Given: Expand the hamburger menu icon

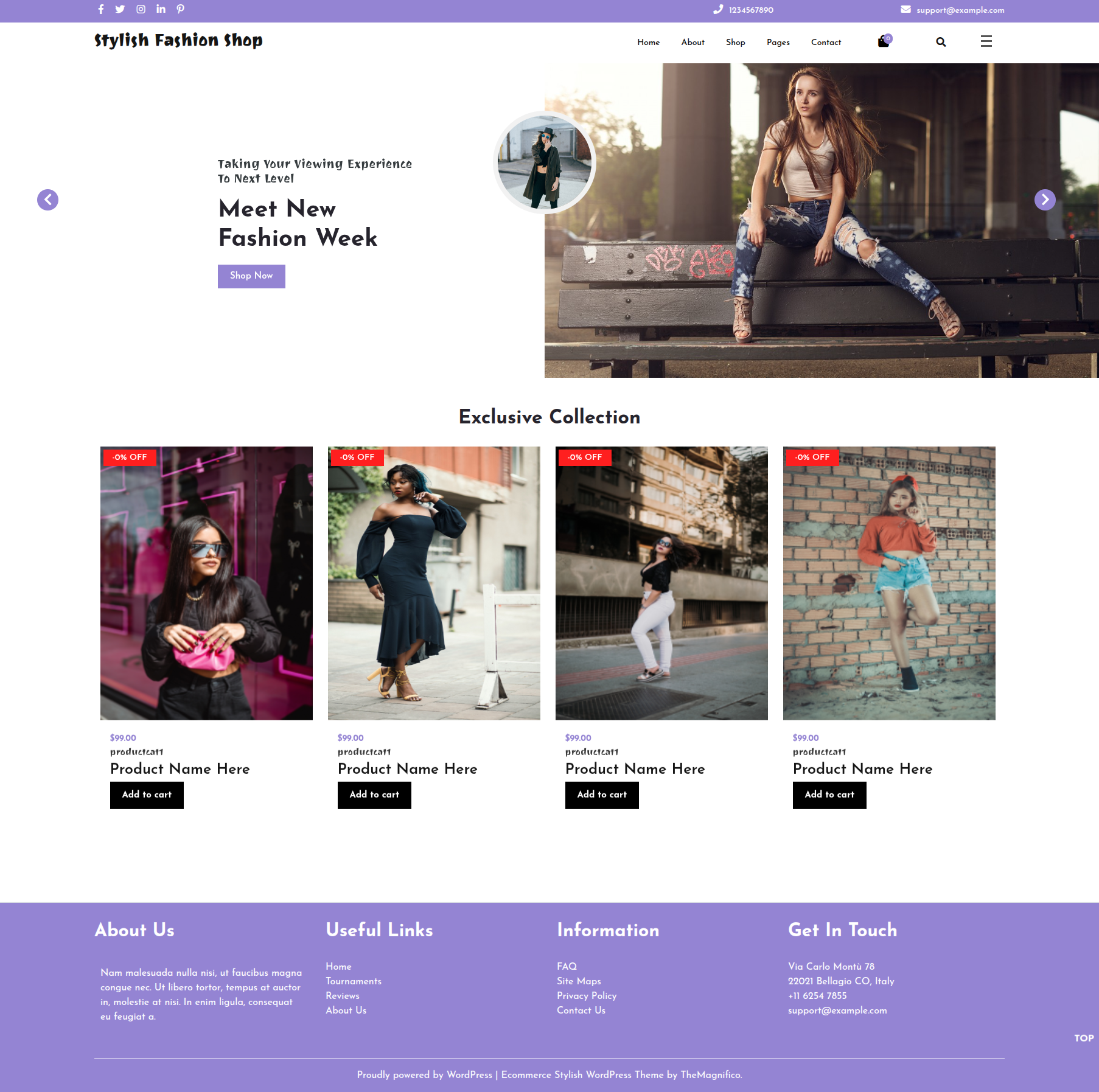Looking at the screenshot, I should coord(986,41).
